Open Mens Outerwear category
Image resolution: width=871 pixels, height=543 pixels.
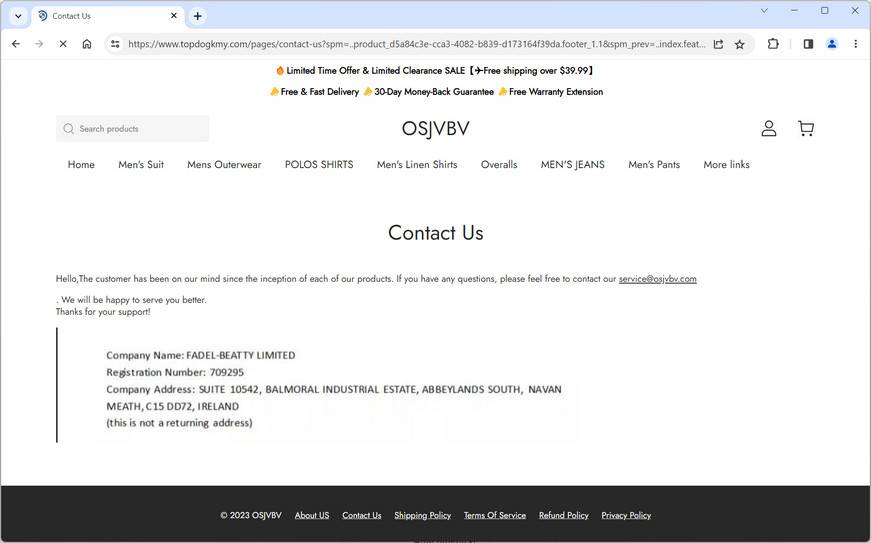click(224, 164)
